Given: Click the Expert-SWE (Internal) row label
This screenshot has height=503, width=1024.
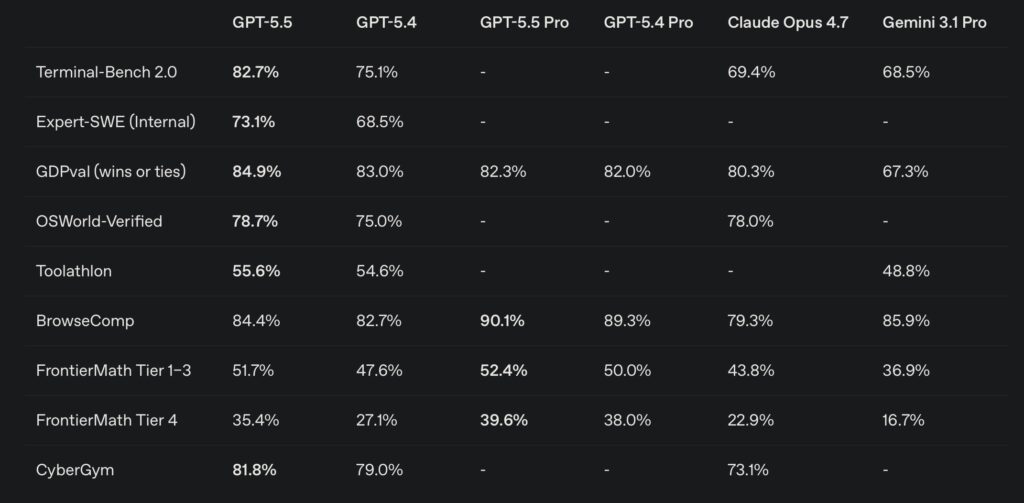Looking at the screenshot, I should (115, 122).
